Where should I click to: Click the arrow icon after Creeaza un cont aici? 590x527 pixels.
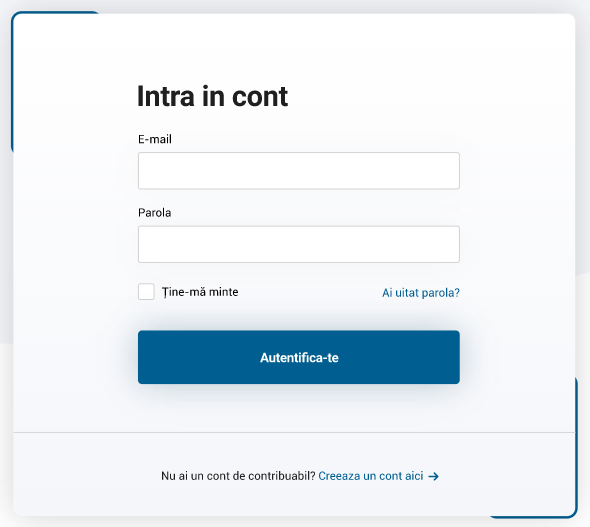click(x=433, y=476)
